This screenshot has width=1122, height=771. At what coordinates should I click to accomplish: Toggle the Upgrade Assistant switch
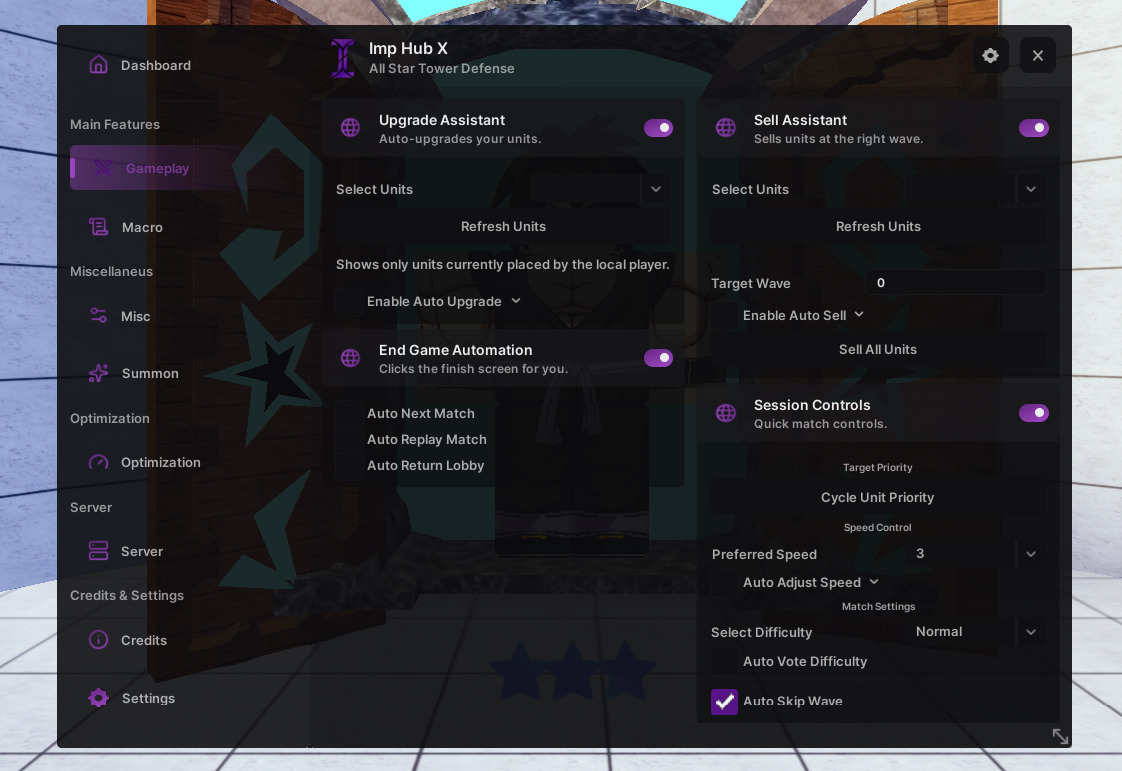658,128
